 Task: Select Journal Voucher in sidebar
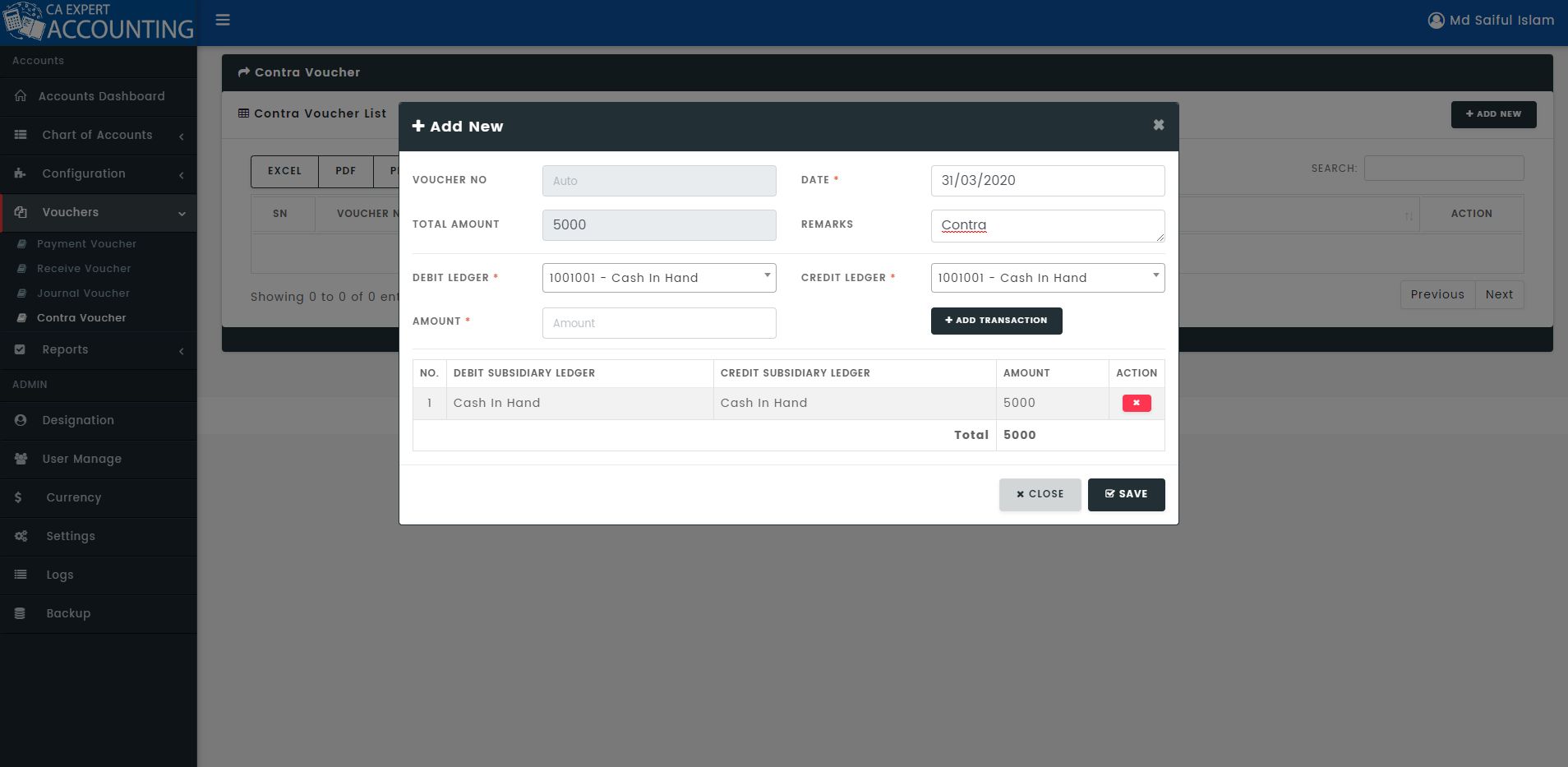point(83,293)
